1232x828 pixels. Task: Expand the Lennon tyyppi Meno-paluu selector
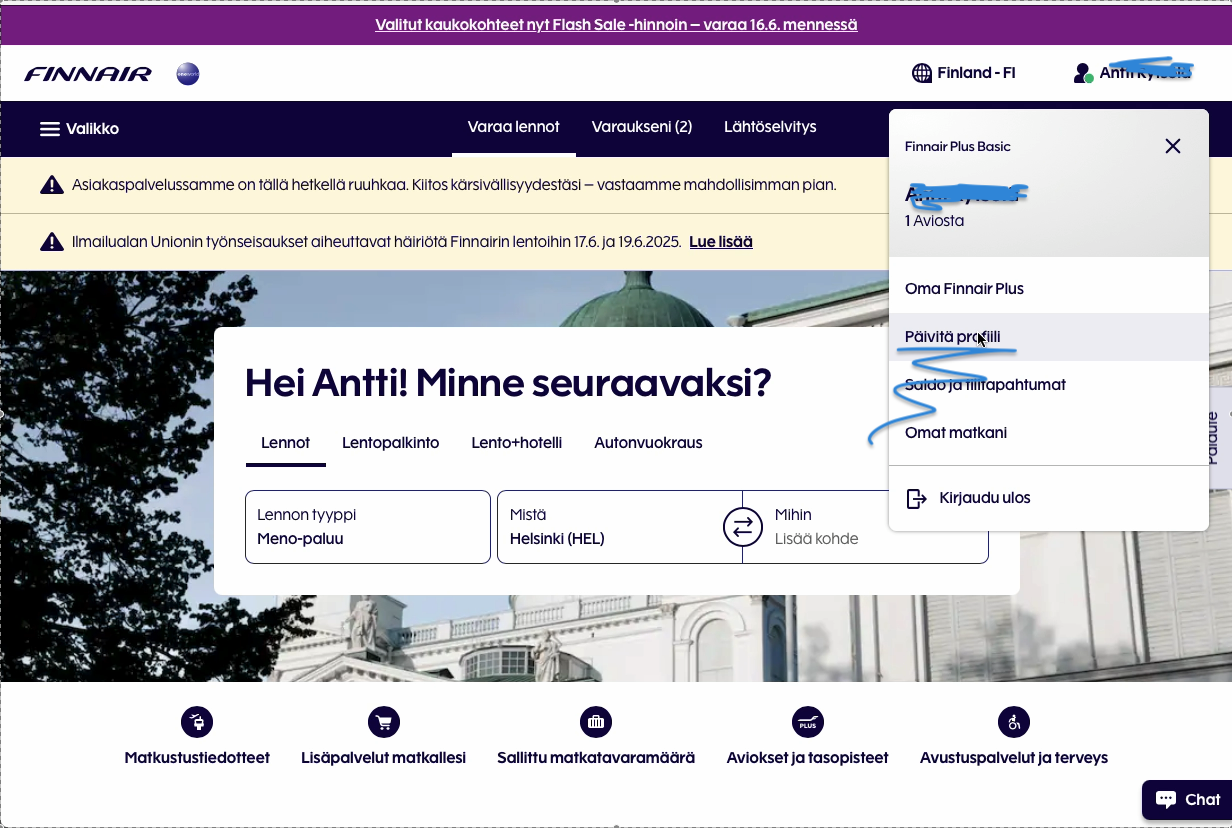pos(367,527)
